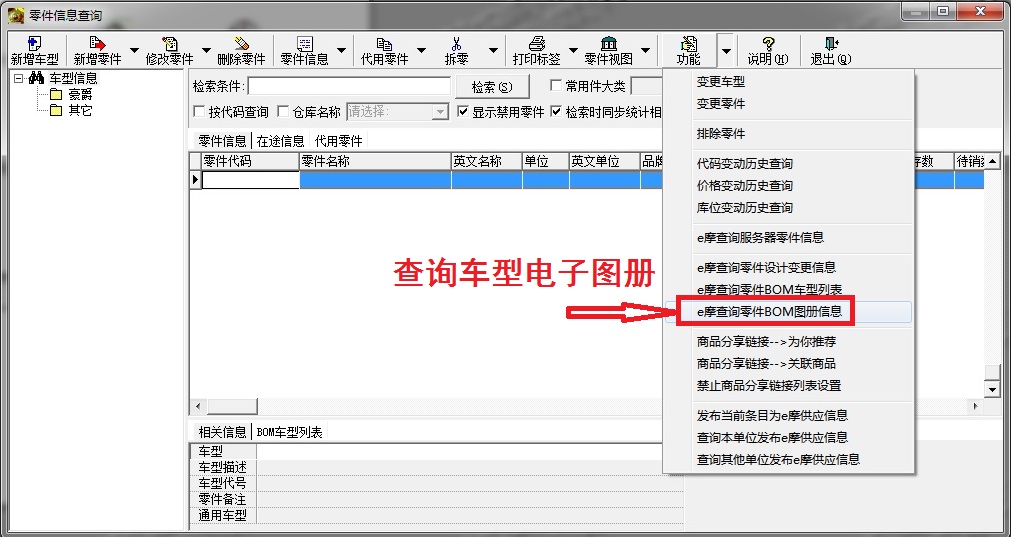Click horizontal scrollbar left arrow of grid
The width and height of the screenshot is (1011, 537).
[198, 407]
